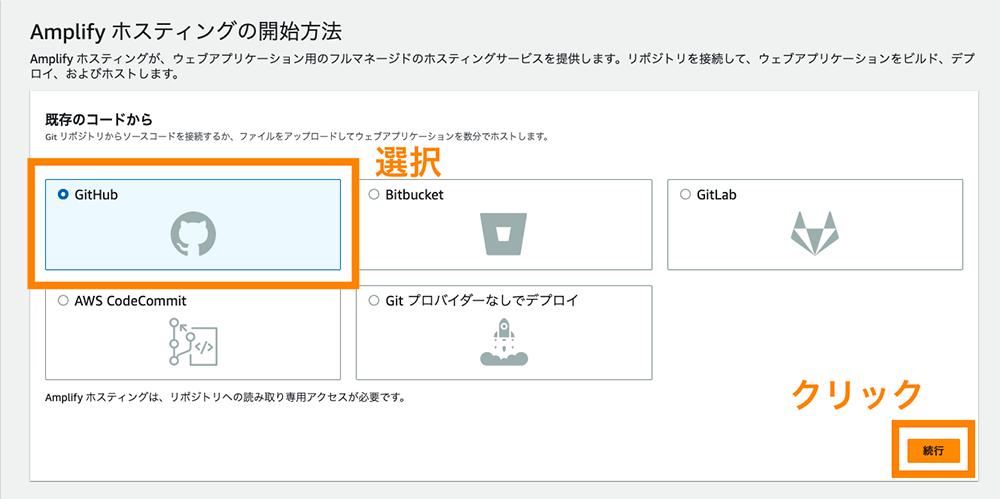Click the Git プロバイダーなしでデプロイ label text
Viewport: 1000px width, 499px height.
(x=482, y=301)
